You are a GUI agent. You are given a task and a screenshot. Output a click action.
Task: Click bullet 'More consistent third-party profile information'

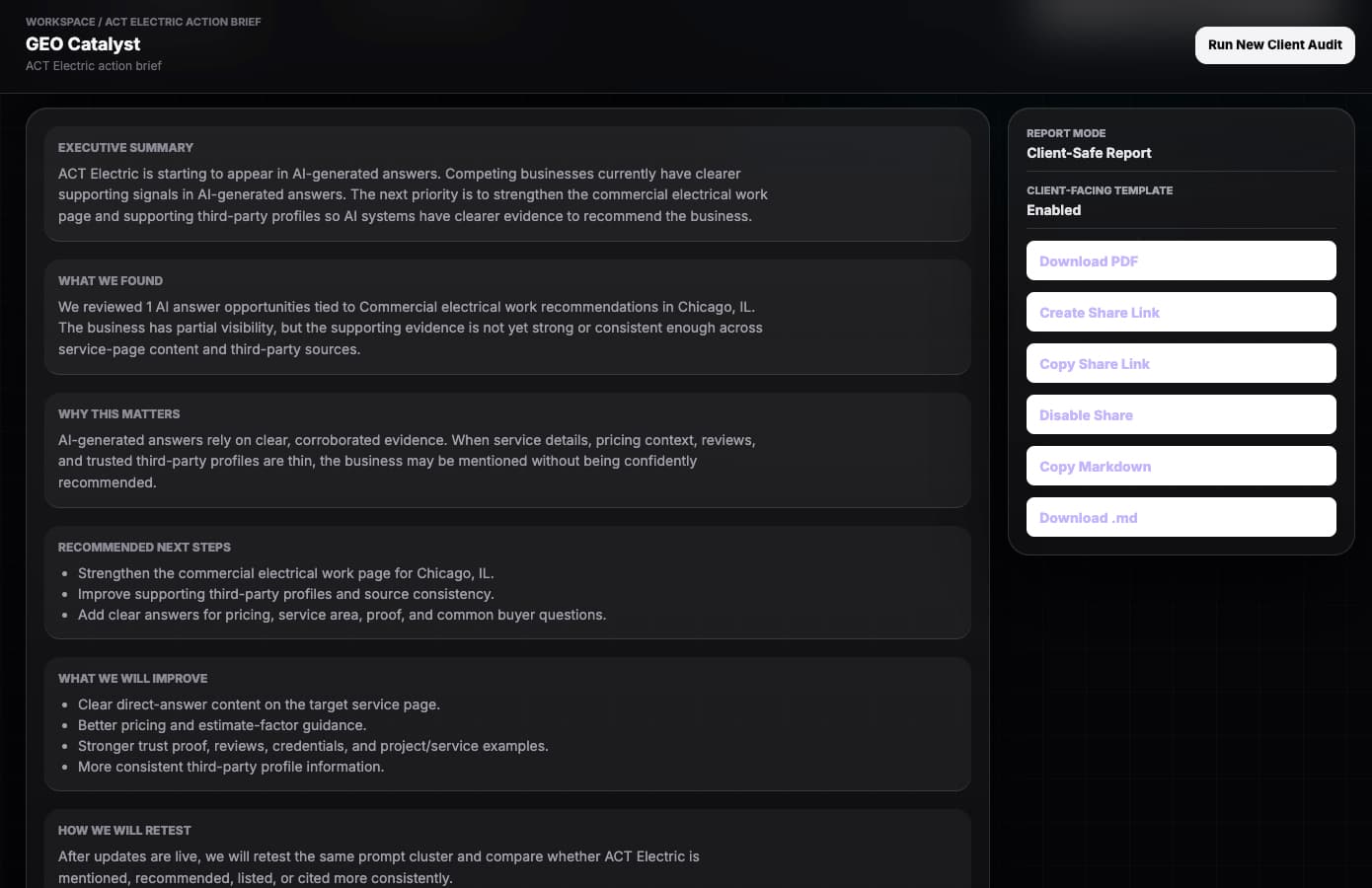231,767
